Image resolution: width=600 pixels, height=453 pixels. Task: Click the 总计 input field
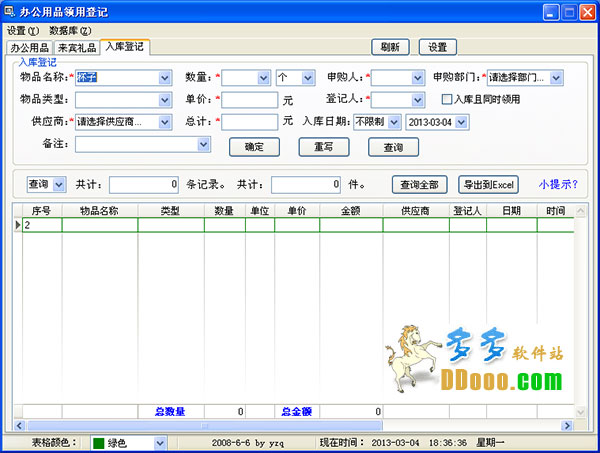[x=249, y=122]
